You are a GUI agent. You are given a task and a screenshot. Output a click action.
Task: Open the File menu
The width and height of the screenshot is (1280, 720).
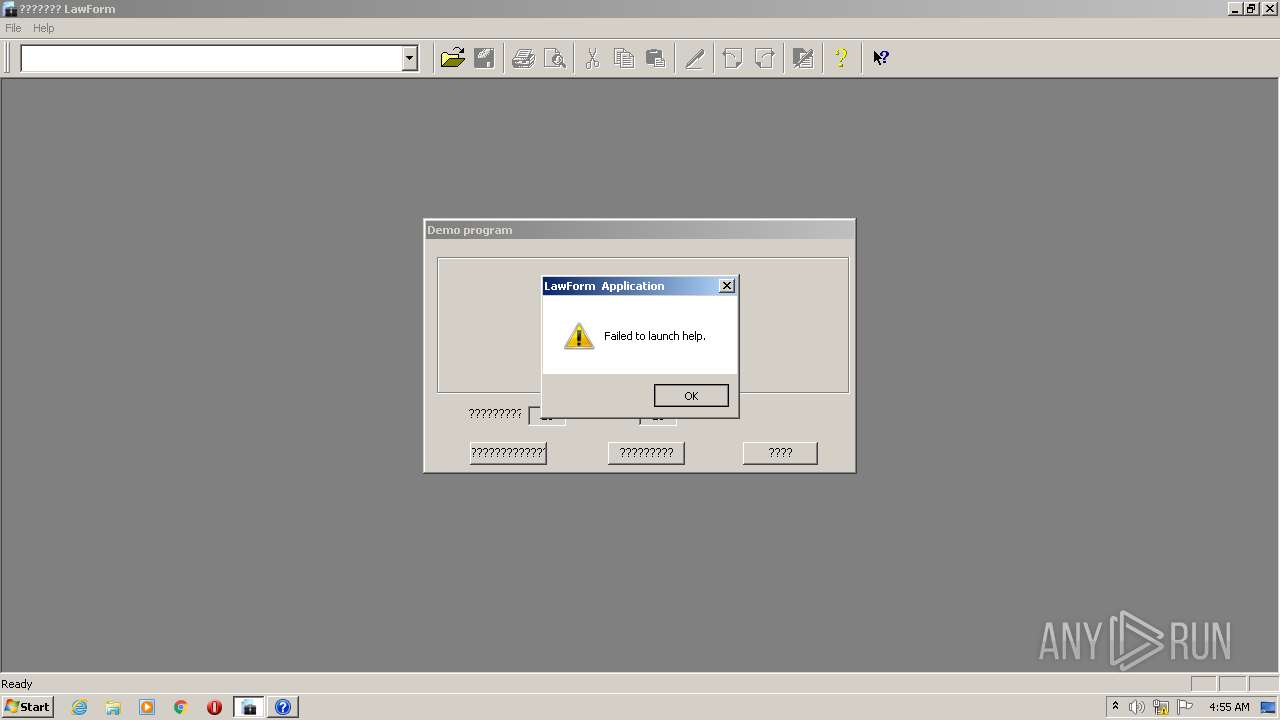(x=13, y=28)
